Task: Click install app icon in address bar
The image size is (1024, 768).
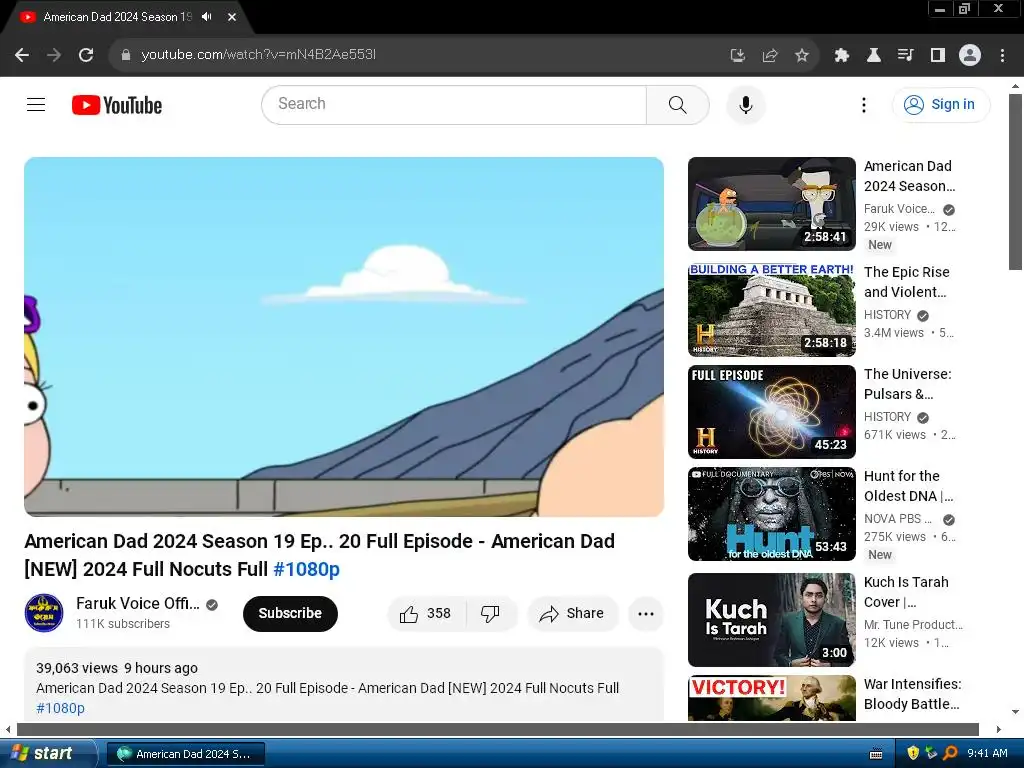Action: 737,55
